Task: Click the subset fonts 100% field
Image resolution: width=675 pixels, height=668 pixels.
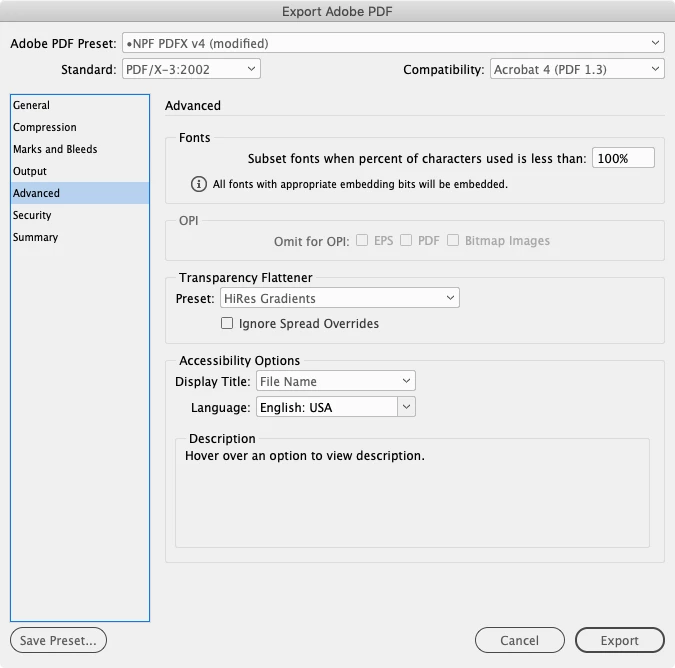Action: [623, 158]
